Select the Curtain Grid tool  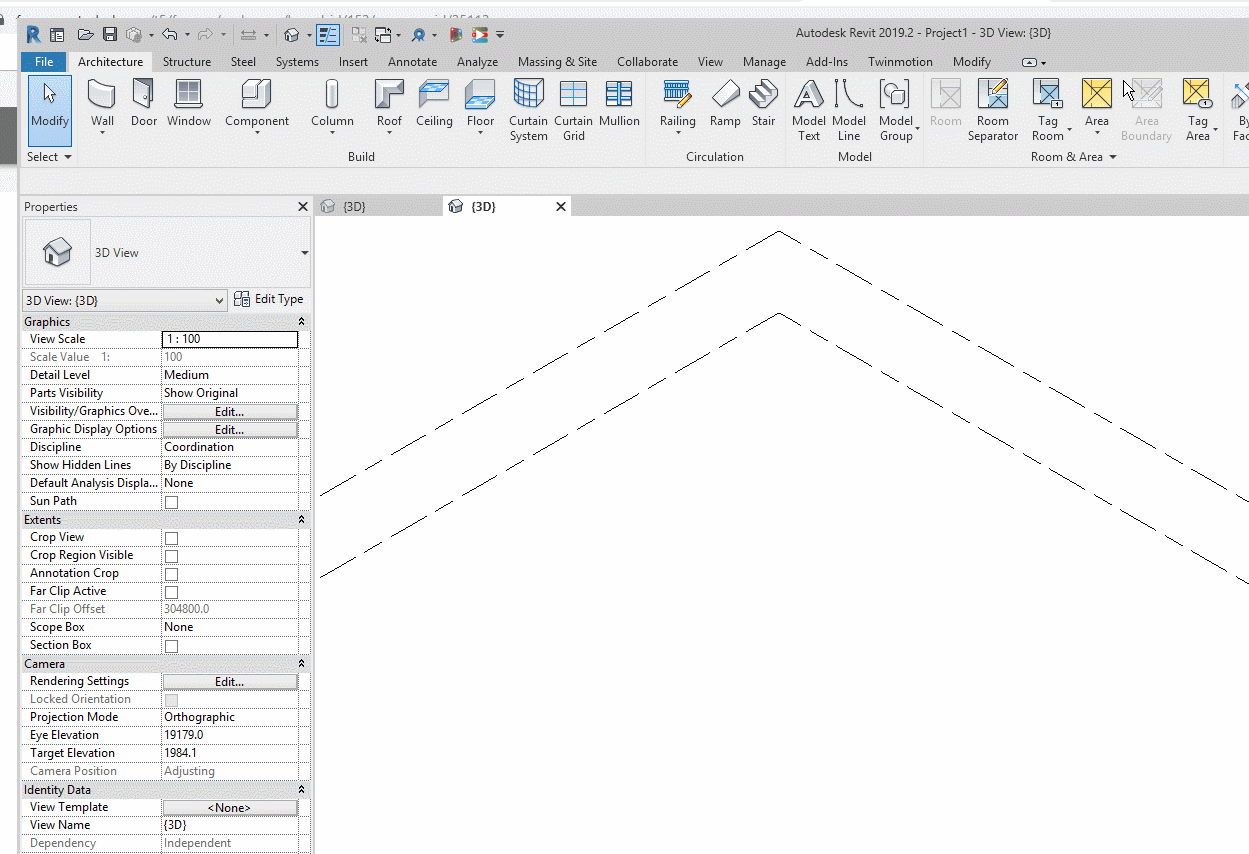pos(573,110)
